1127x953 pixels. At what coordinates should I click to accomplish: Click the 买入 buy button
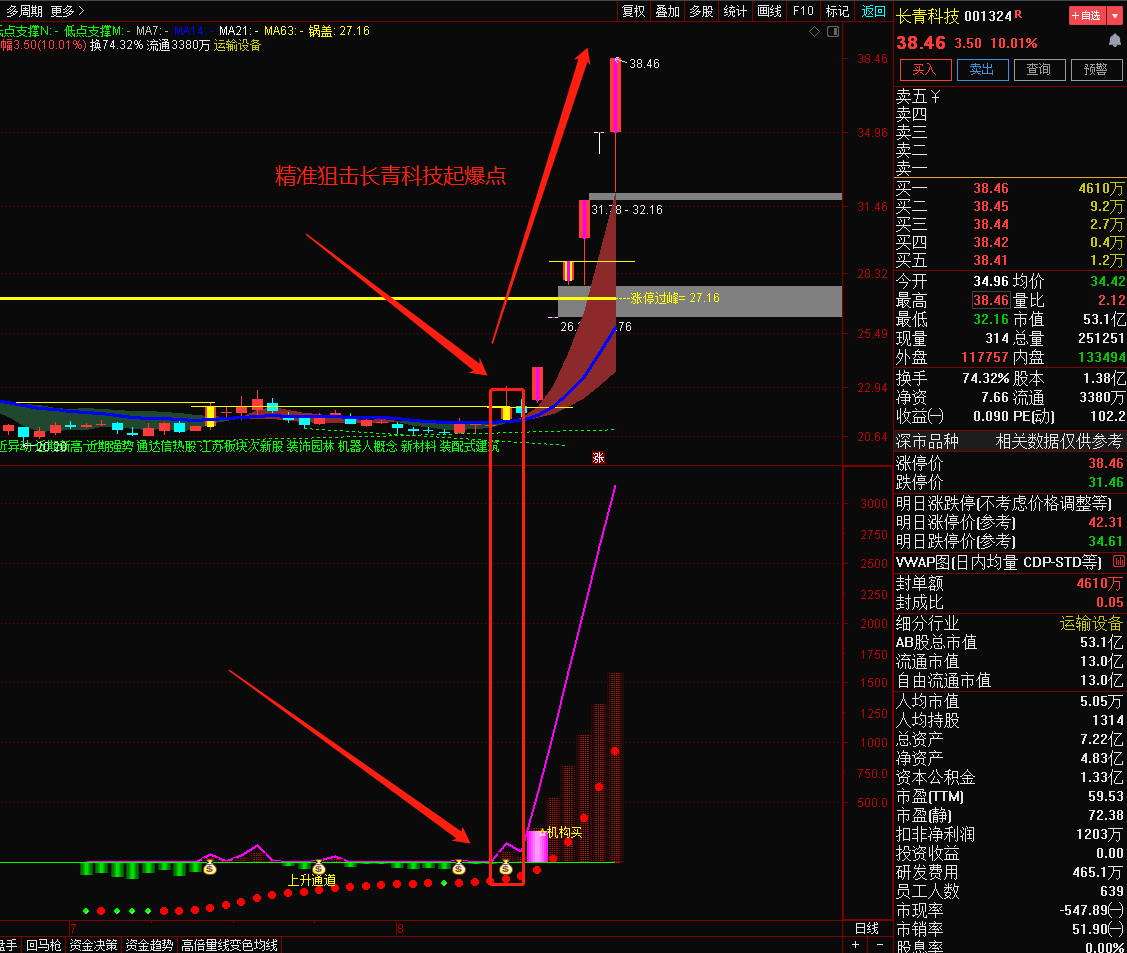click(925, 70)
